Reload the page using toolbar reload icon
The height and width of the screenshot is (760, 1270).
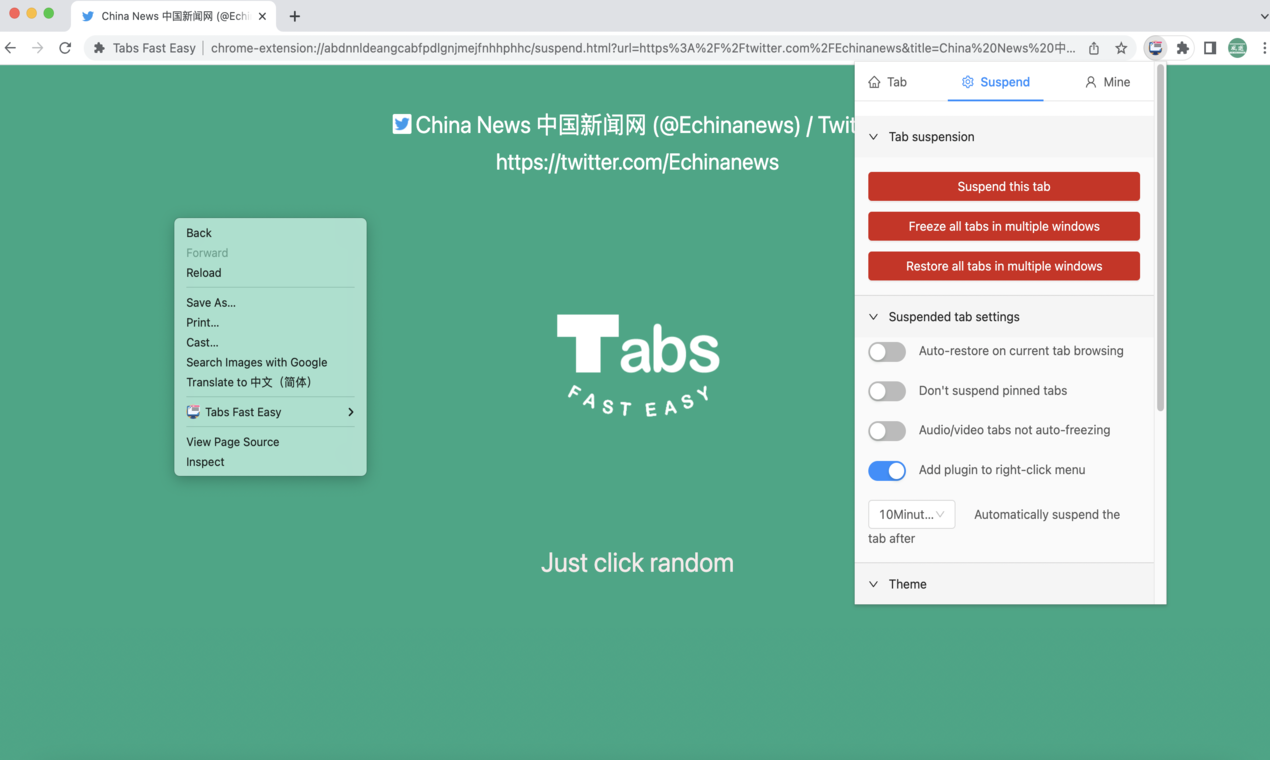coord(65,48)
